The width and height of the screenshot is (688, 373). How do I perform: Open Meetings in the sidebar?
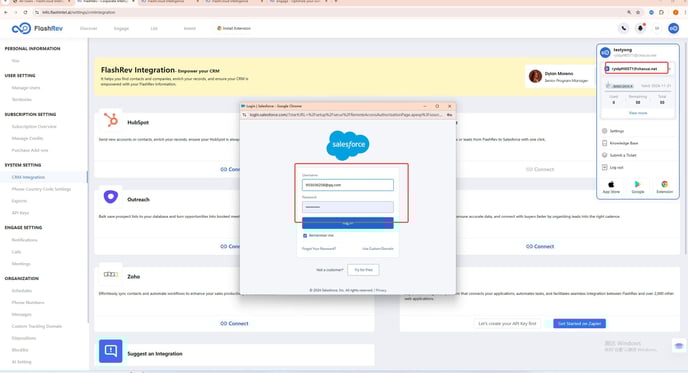(x=21, y=264)
